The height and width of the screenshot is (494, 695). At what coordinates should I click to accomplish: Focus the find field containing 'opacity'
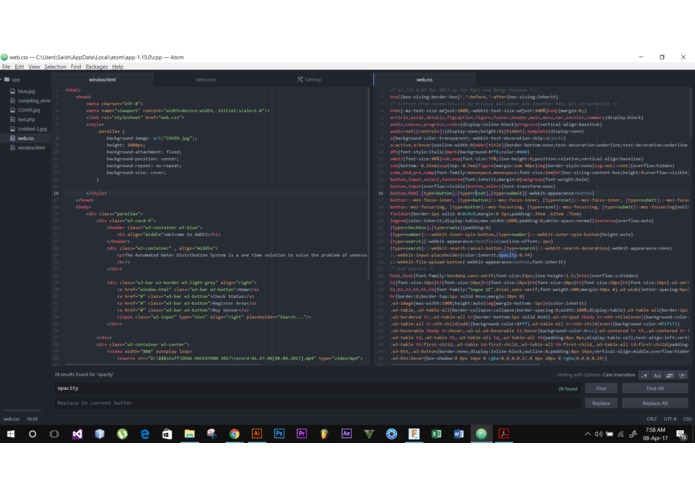[317, 389]
